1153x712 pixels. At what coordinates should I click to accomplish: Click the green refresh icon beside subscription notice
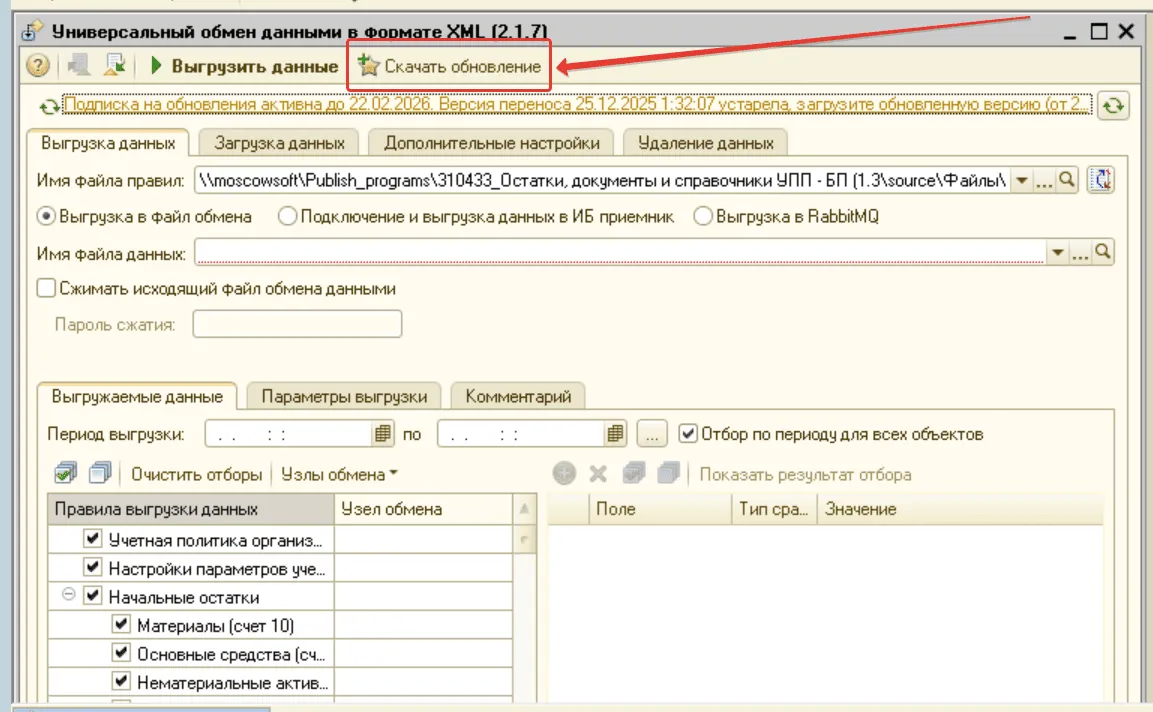pos(1112,105)
